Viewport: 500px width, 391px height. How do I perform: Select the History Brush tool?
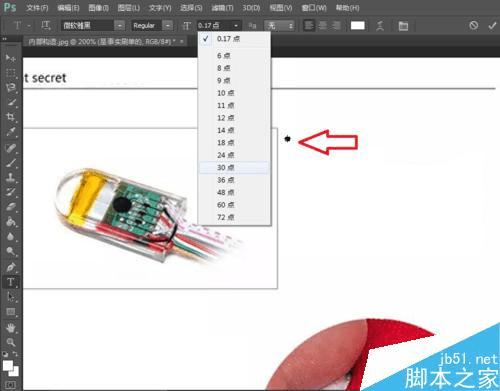(10, 192)
